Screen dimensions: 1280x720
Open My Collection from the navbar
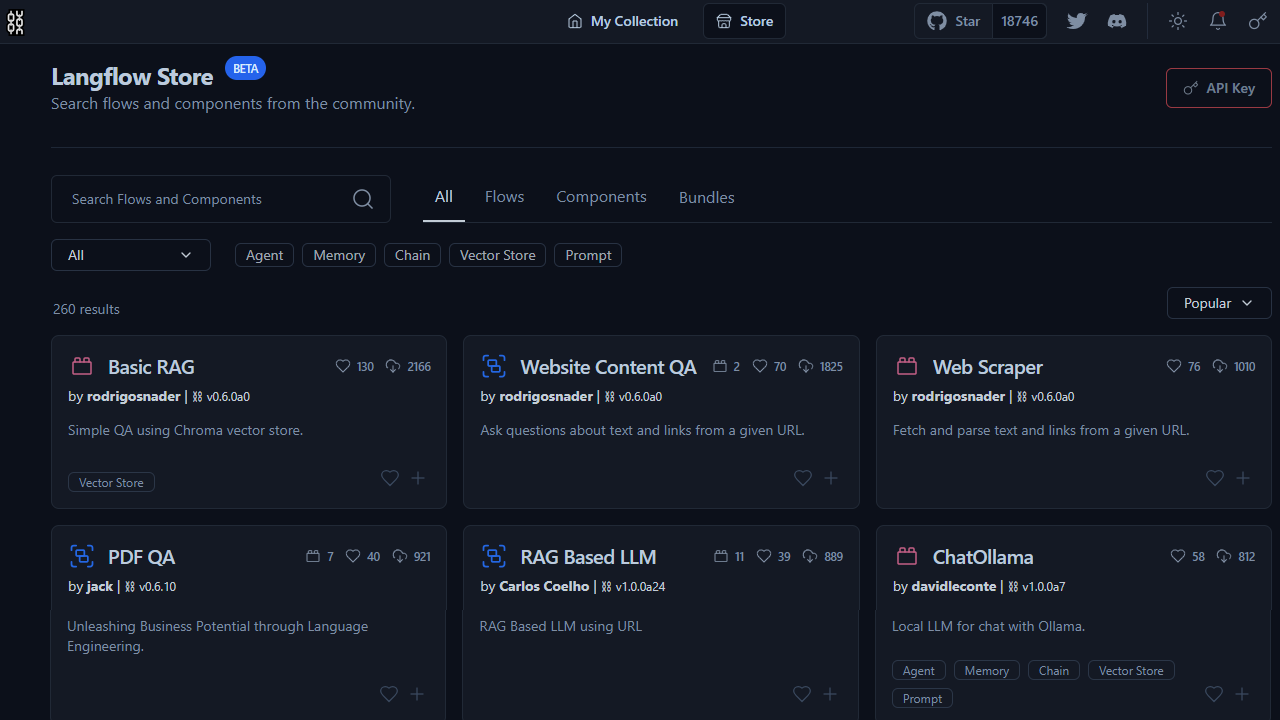pos(622,20)
